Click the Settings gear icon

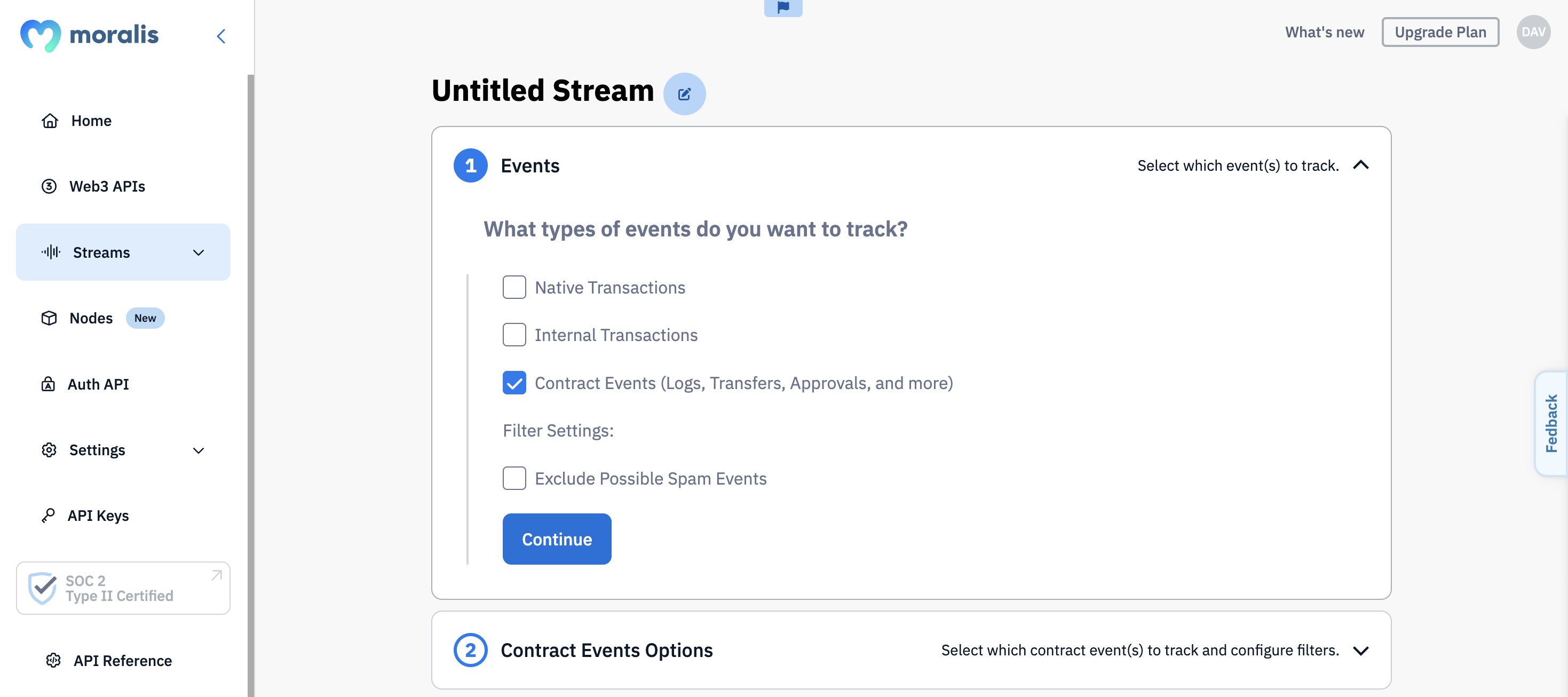coord(49,450)
